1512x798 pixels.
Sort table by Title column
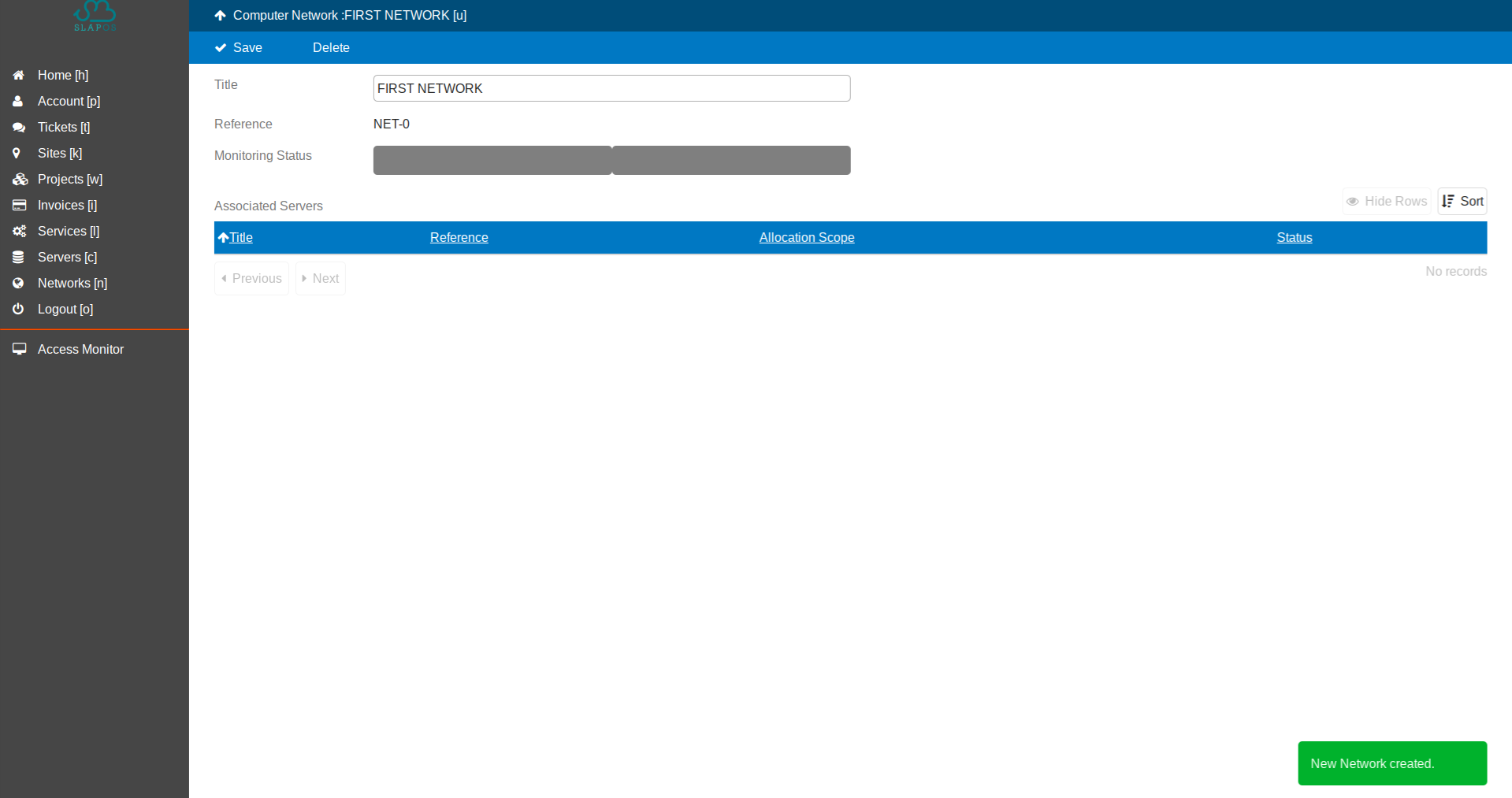[241, 238]
